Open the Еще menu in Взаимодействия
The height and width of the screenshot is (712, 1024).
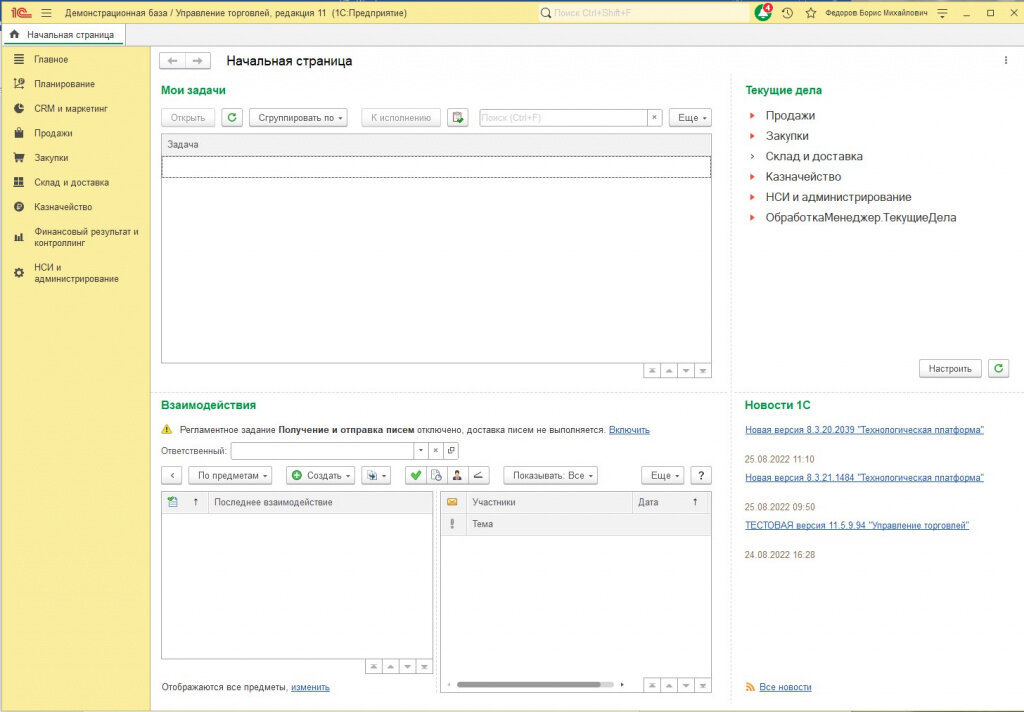663,476
